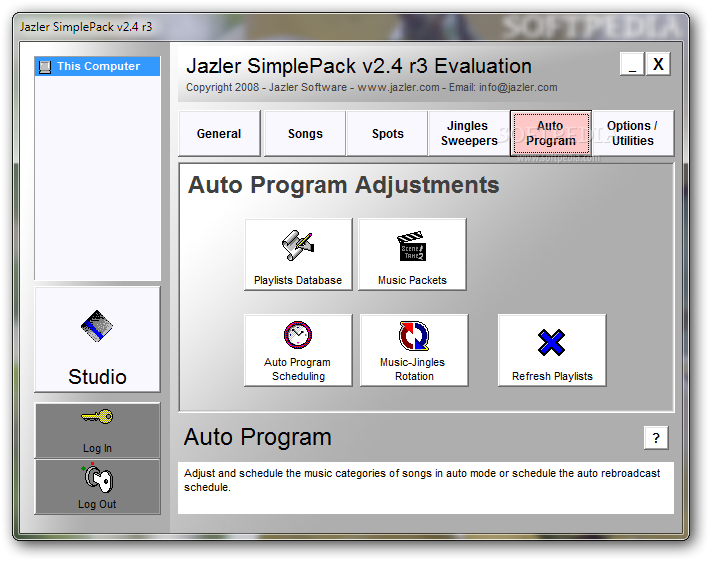Switch to the General tab
The width and height of the screenshot is (710, 561).
(219, 134)
